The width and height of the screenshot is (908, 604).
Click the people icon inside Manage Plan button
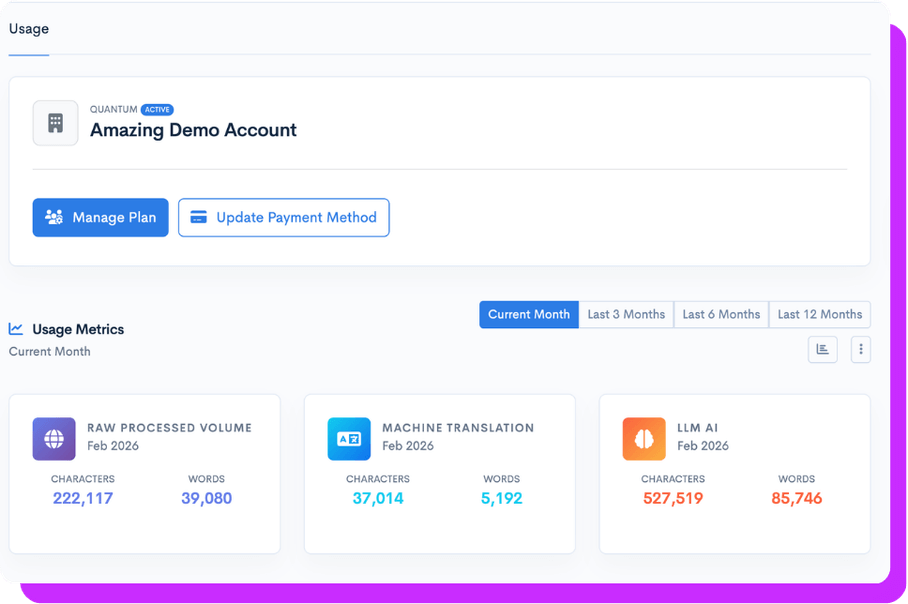pyautogui.click(x=53, y=217)
